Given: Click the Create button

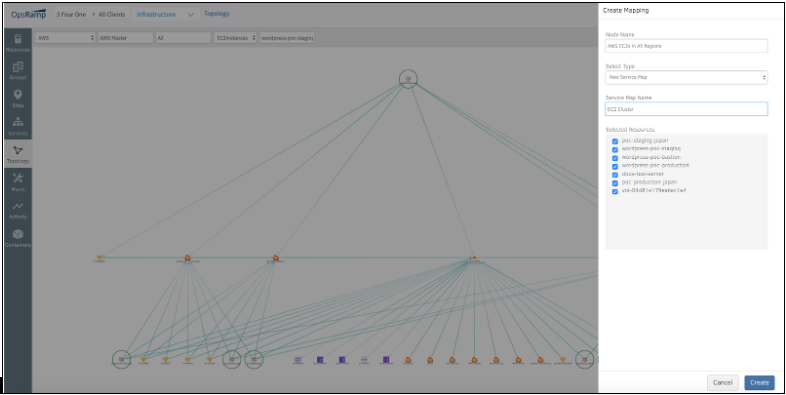Looking at the screenshot, I should coord(759,382).
